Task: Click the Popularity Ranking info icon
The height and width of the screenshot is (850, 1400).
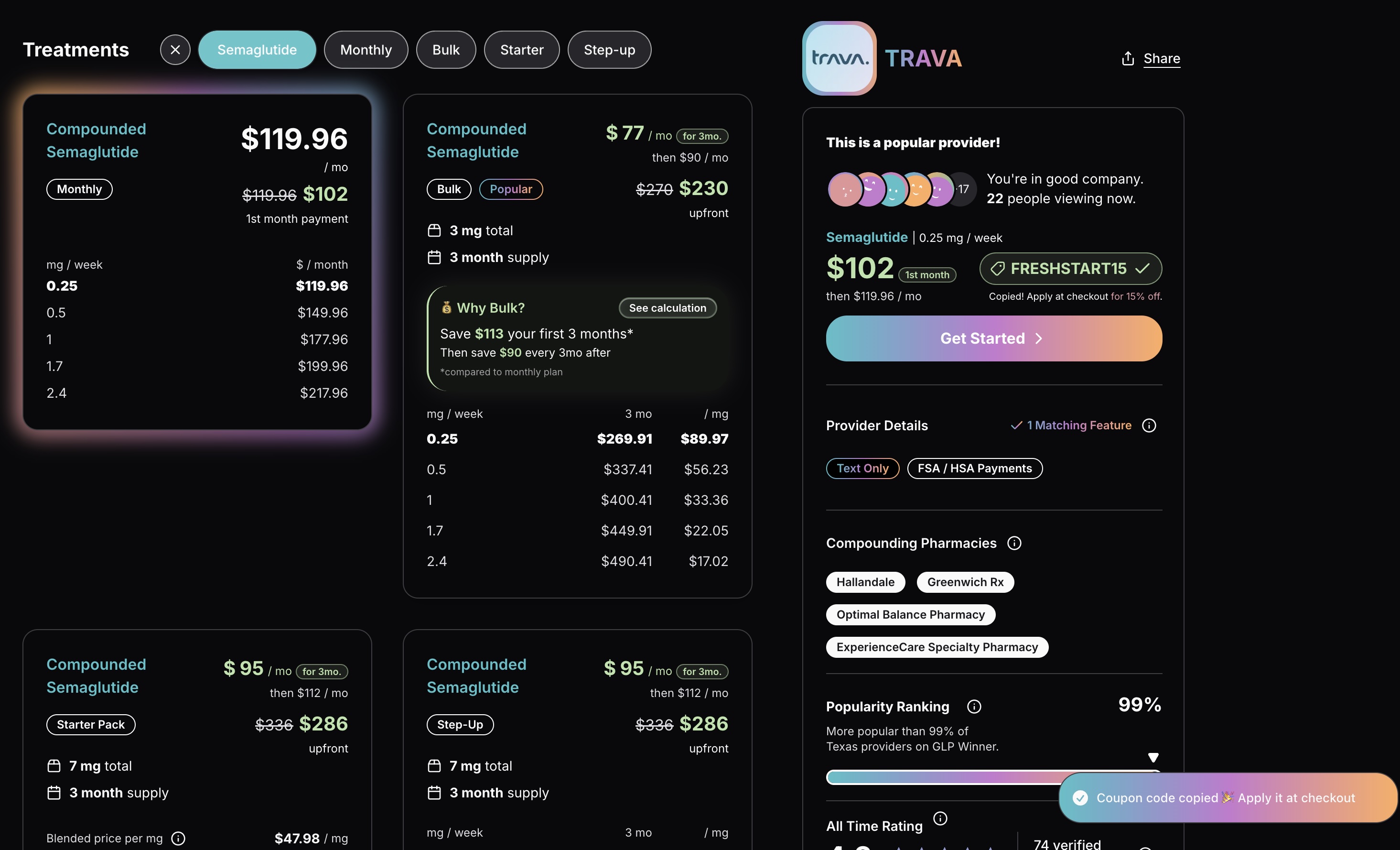Action: coord(974,706)
